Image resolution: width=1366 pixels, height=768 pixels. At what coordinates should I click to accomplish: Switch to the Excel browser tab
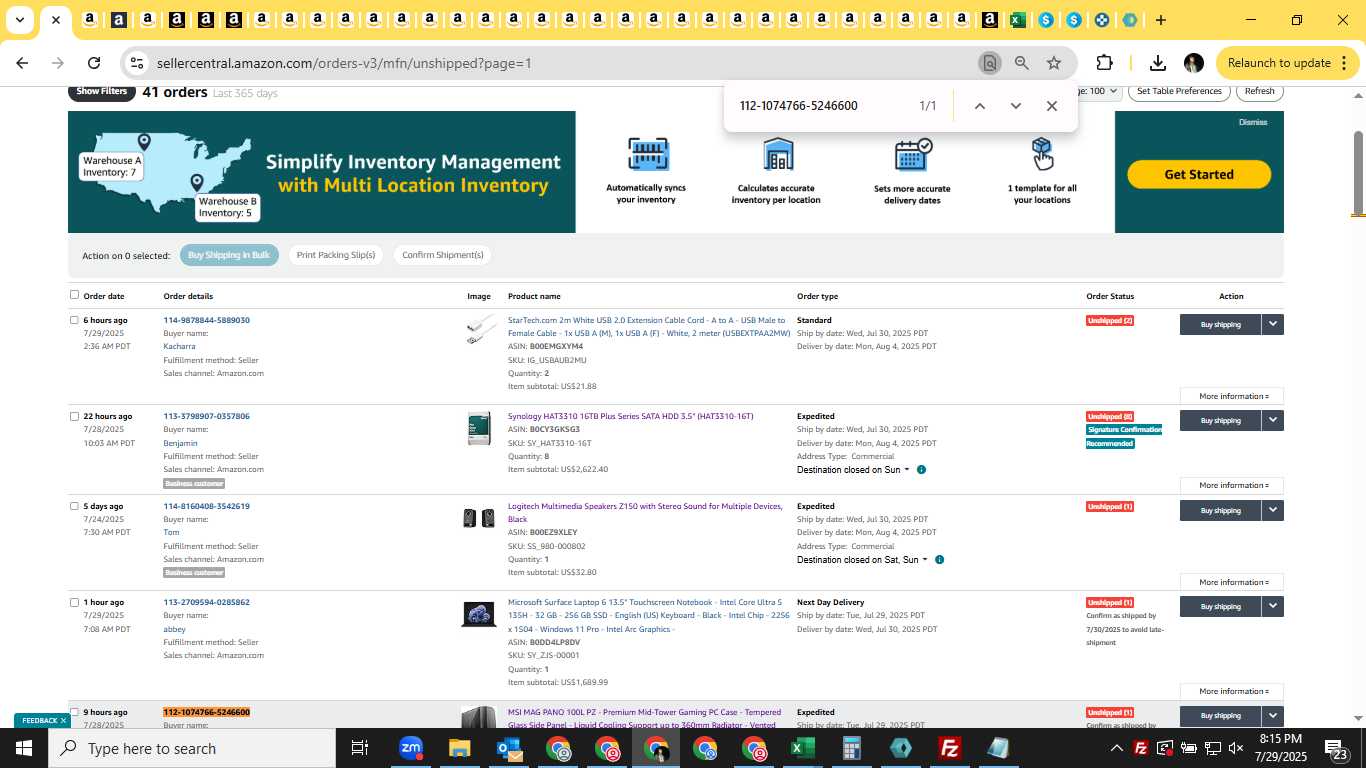pos(1017,20)
